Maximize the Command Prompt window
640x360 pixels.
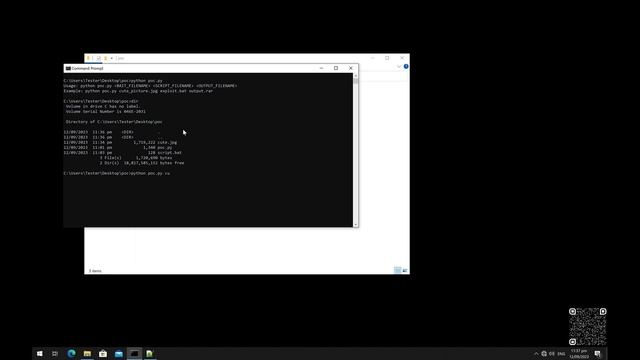tap(336, 68)
